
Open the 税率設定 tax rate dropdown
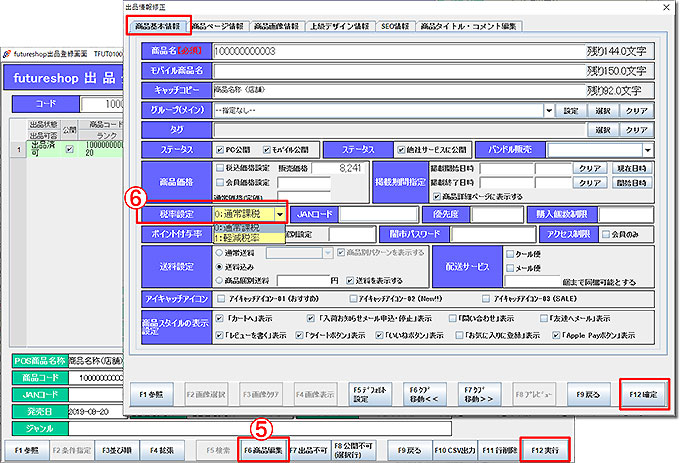(281, 214)
